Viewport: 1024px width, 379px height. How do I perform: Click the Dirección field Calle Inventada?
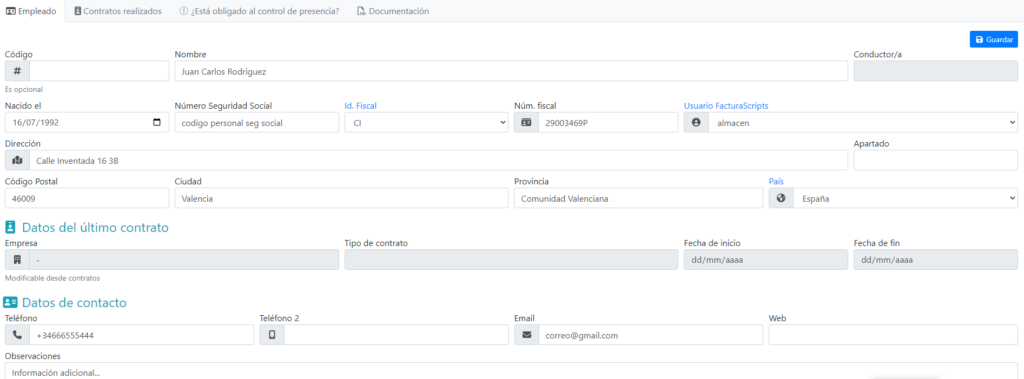click(x=439, y=160)
